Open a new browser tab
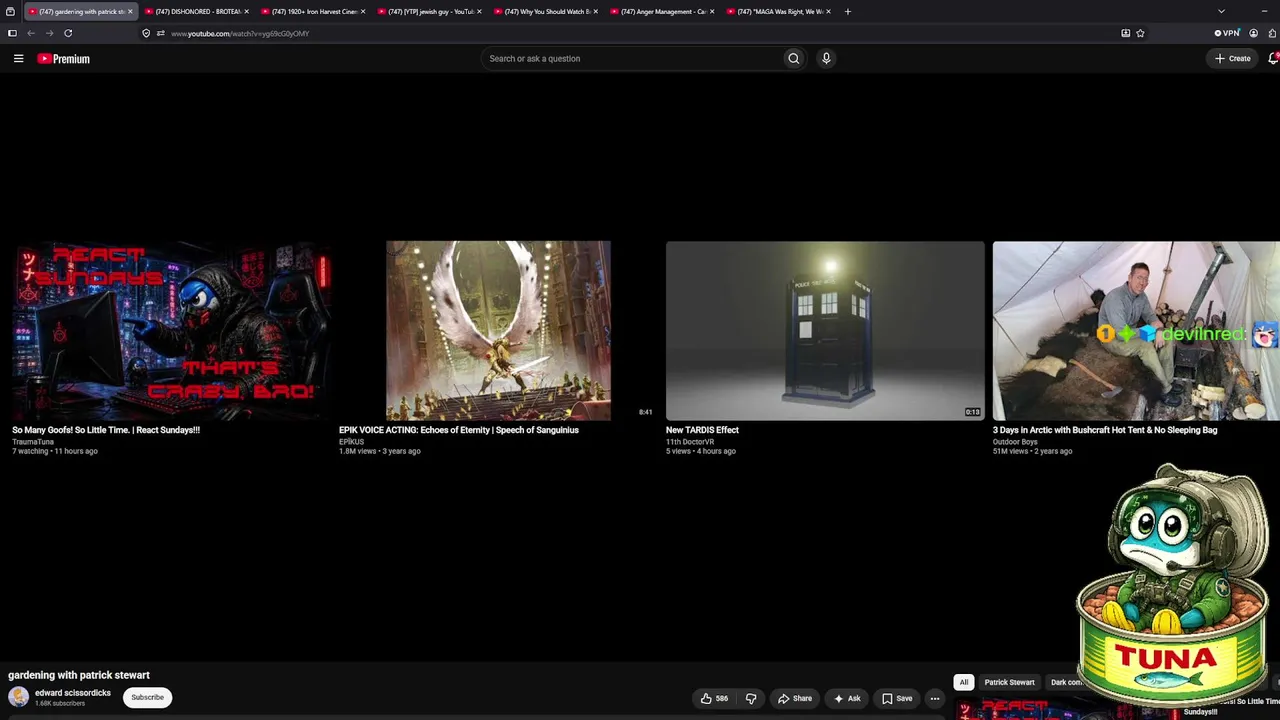 tap(848, 11)
